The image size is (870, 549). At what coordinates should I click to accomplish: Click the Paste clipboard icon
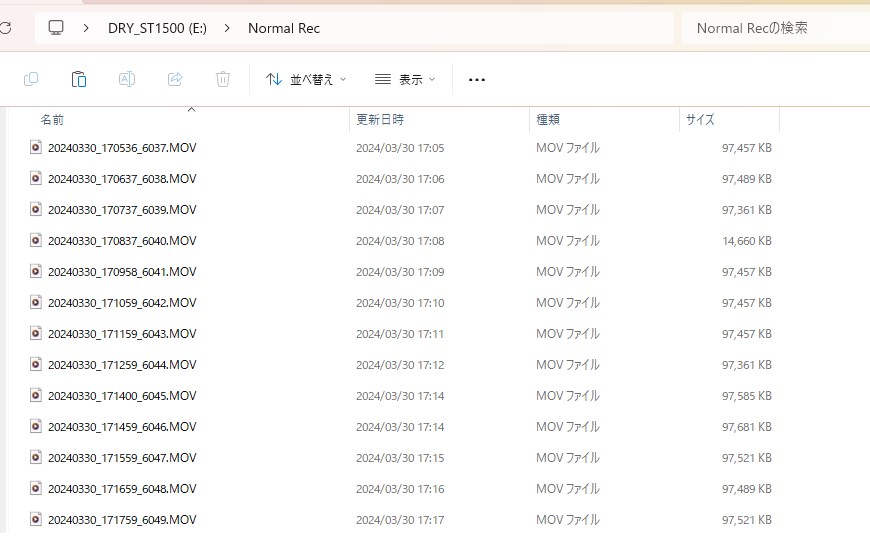point(79,79)
